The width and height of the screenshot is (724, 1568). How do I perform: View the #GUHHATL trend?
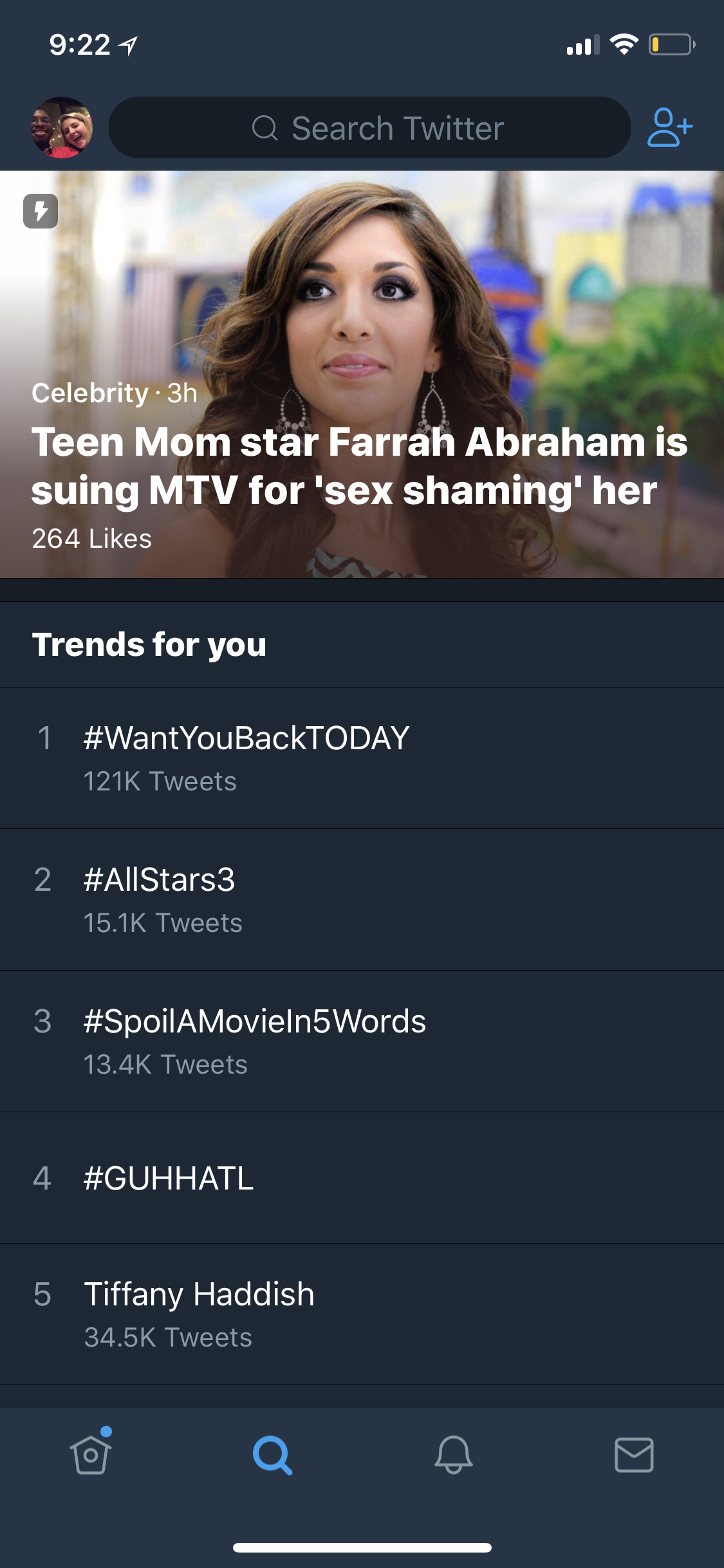click(x=362, y=1178)
